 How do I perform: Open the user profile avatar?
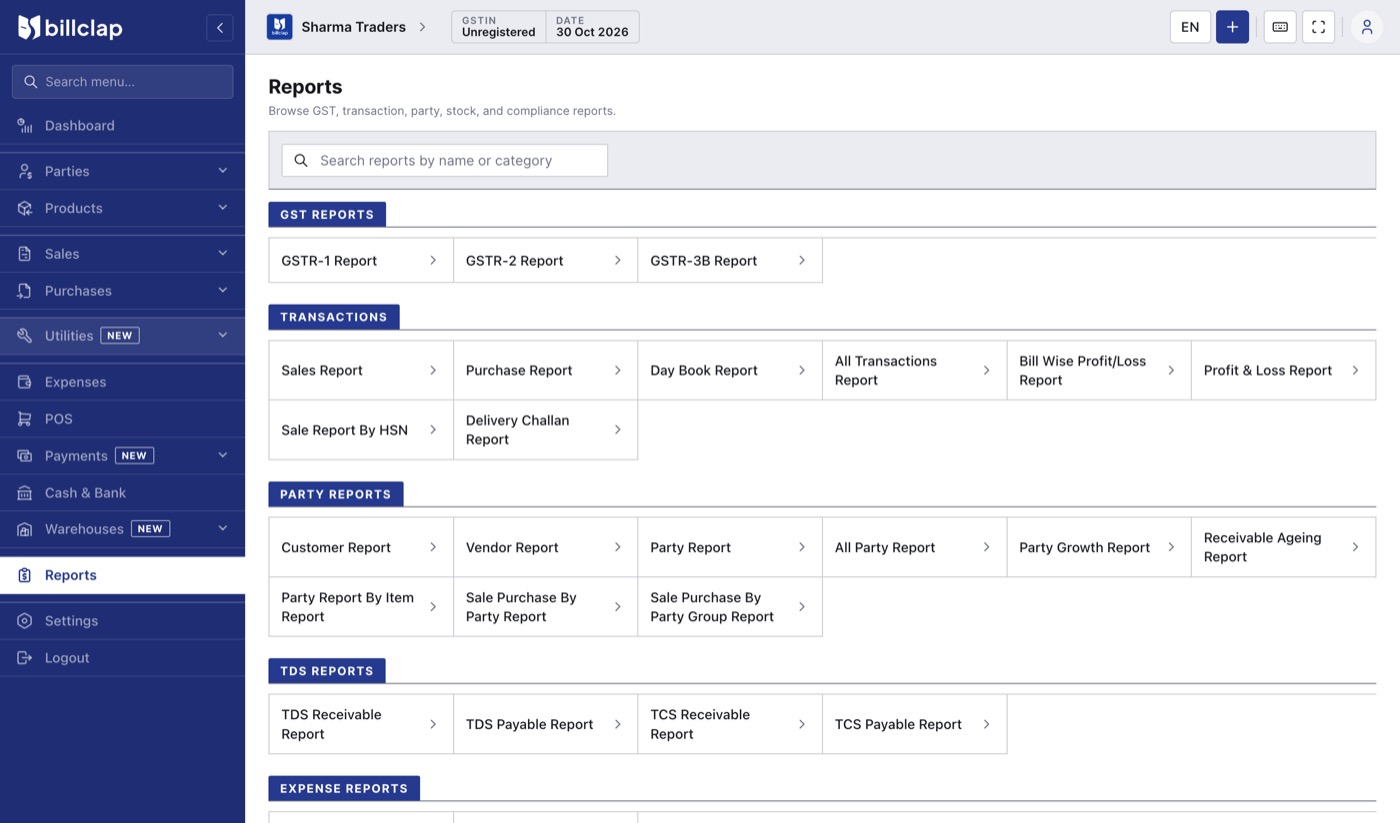[1367, 27]
